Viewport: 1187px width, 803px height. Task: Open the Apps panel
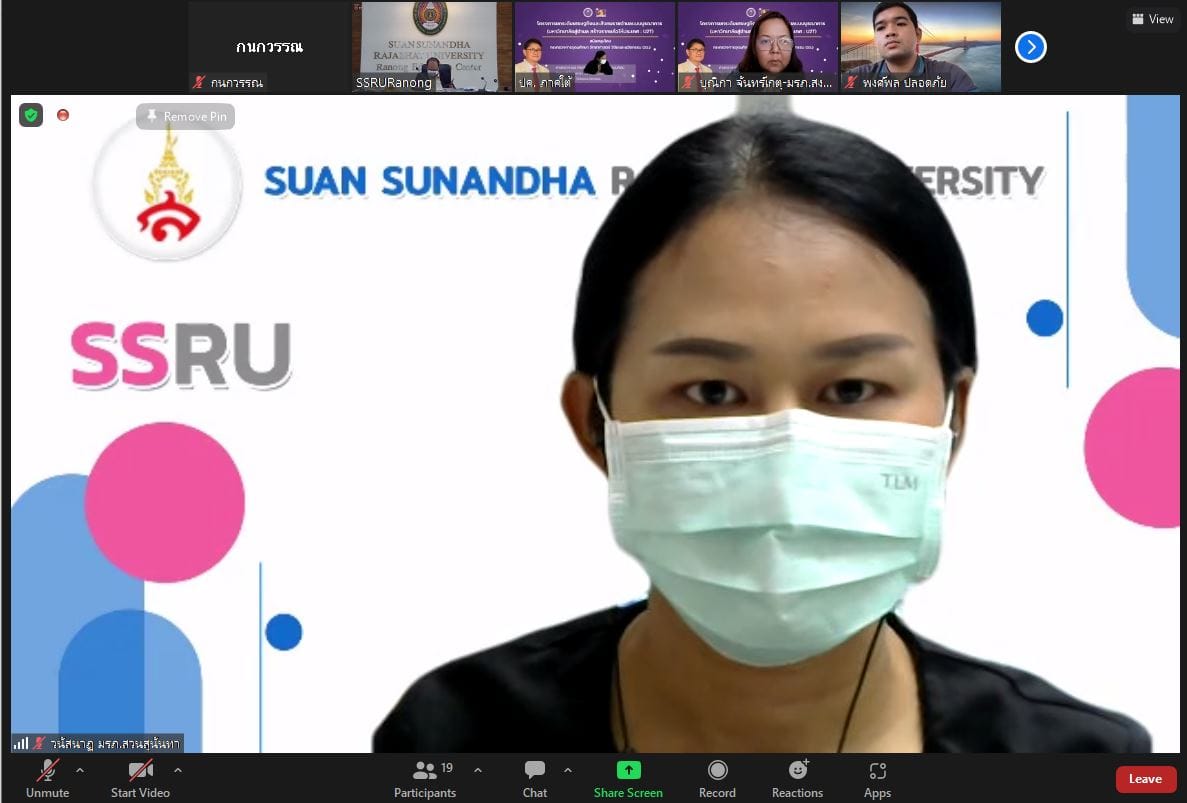pyautogui.click(x=877, y=779)
